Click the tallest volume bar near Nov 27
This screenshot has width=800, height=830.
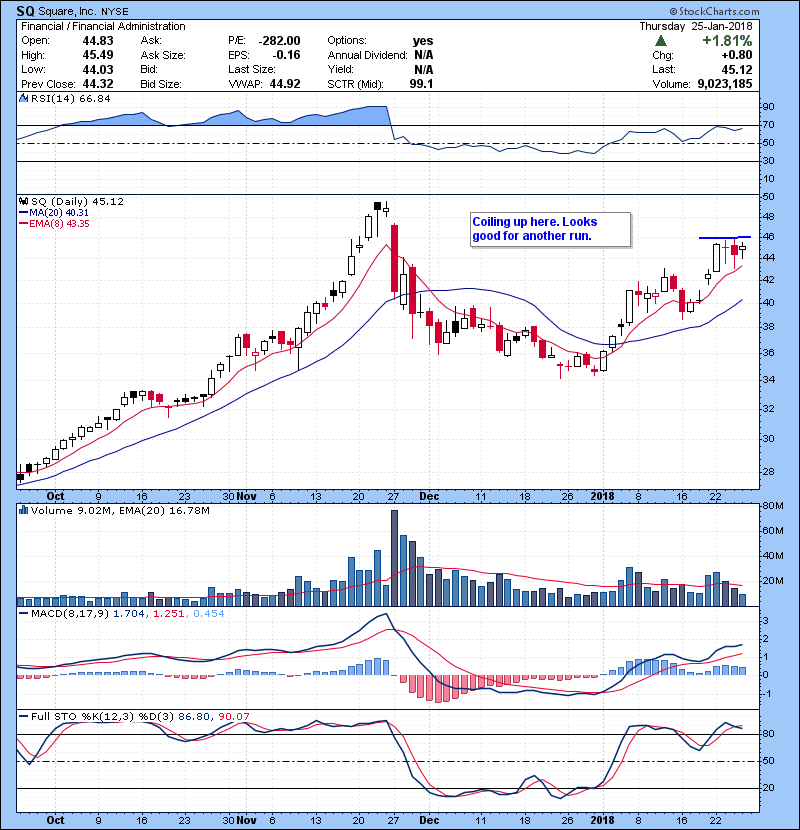point(394,558)
